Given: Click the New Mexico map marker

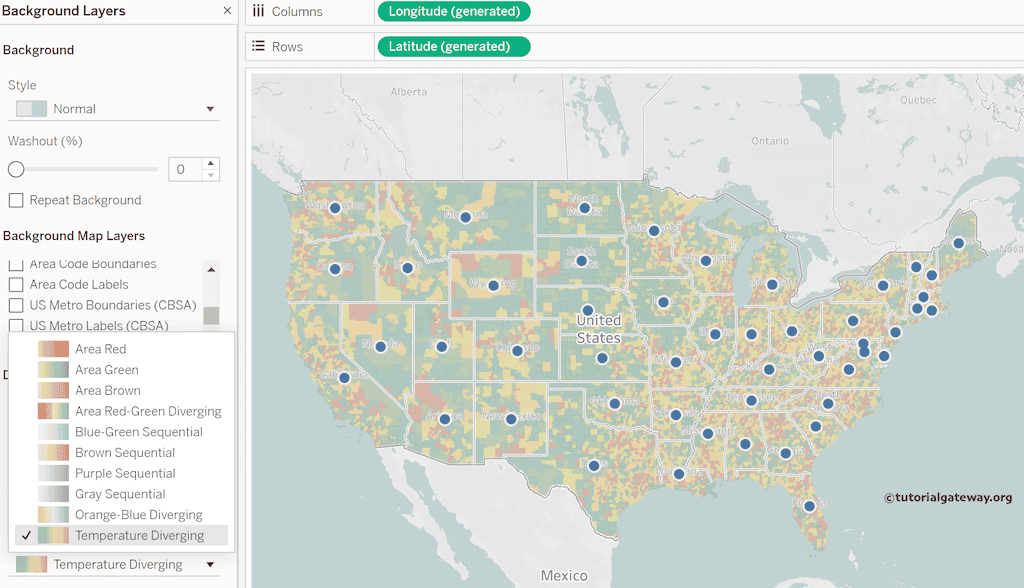Looking at the screenshot, I should (511, 419).
